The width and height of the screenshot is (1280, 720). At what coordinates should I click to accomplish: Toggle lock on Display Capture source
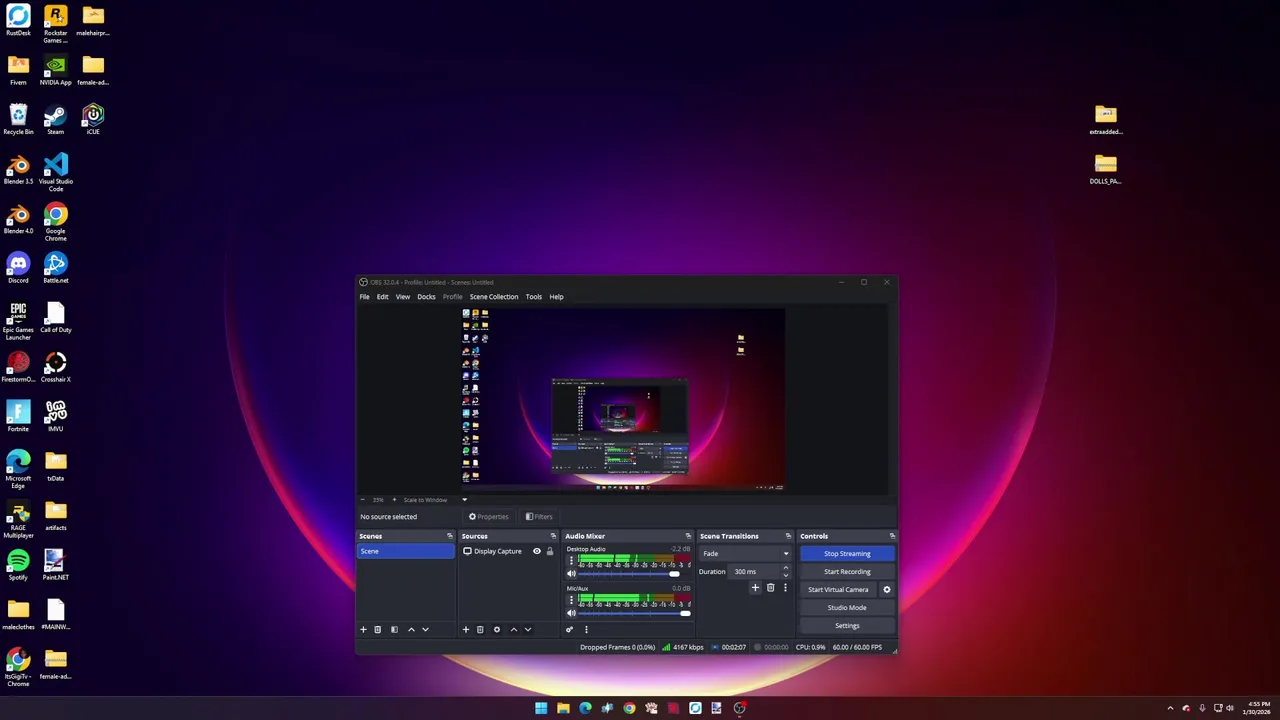[549, 552]
